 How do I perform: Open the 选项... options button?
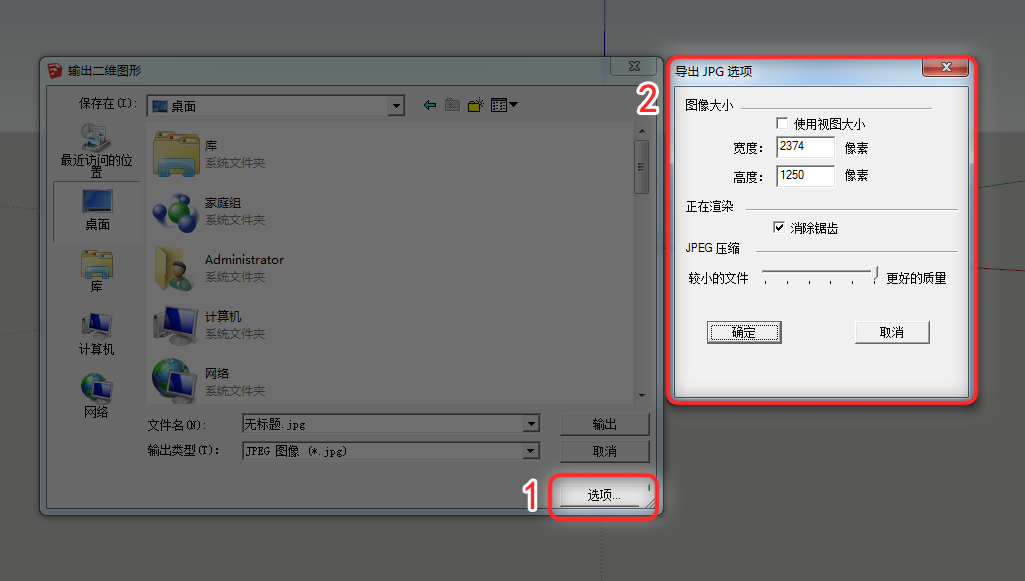click(x=605, y=495)
